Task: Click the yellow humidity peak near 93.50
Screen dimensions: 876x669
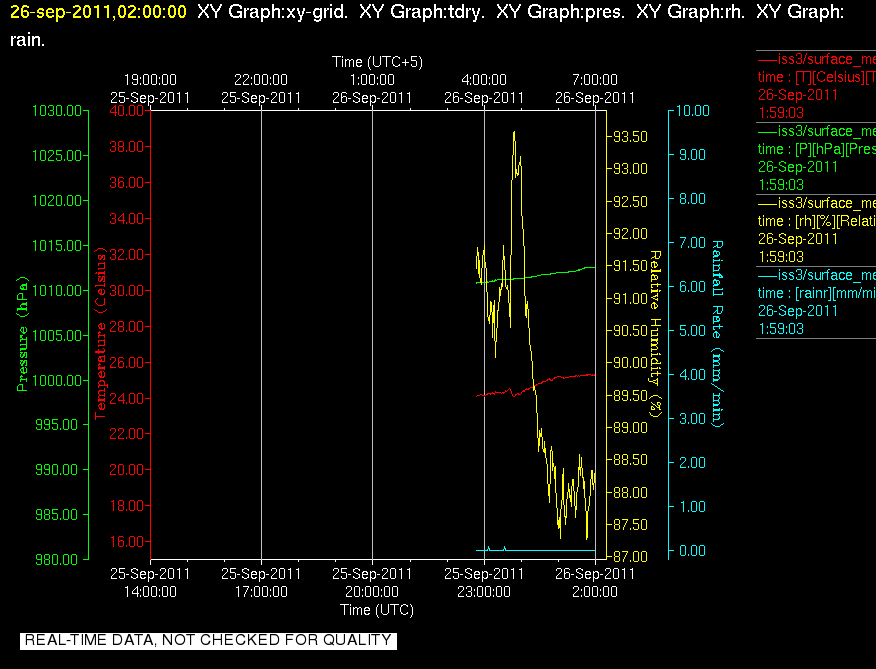Action: click(x=514, y=134)
